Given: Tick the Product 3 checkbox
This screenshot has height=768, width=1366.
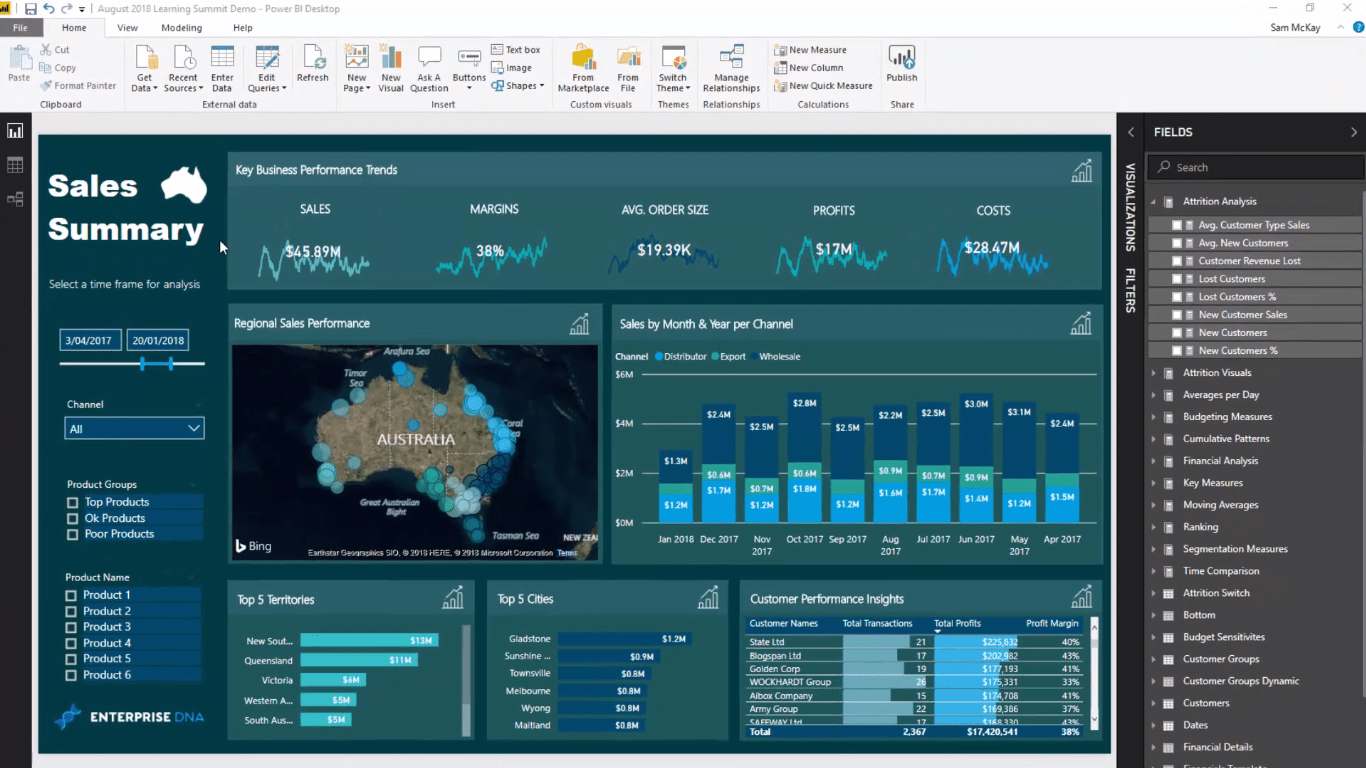Looking at the screenshot, I should click(71, 627).
